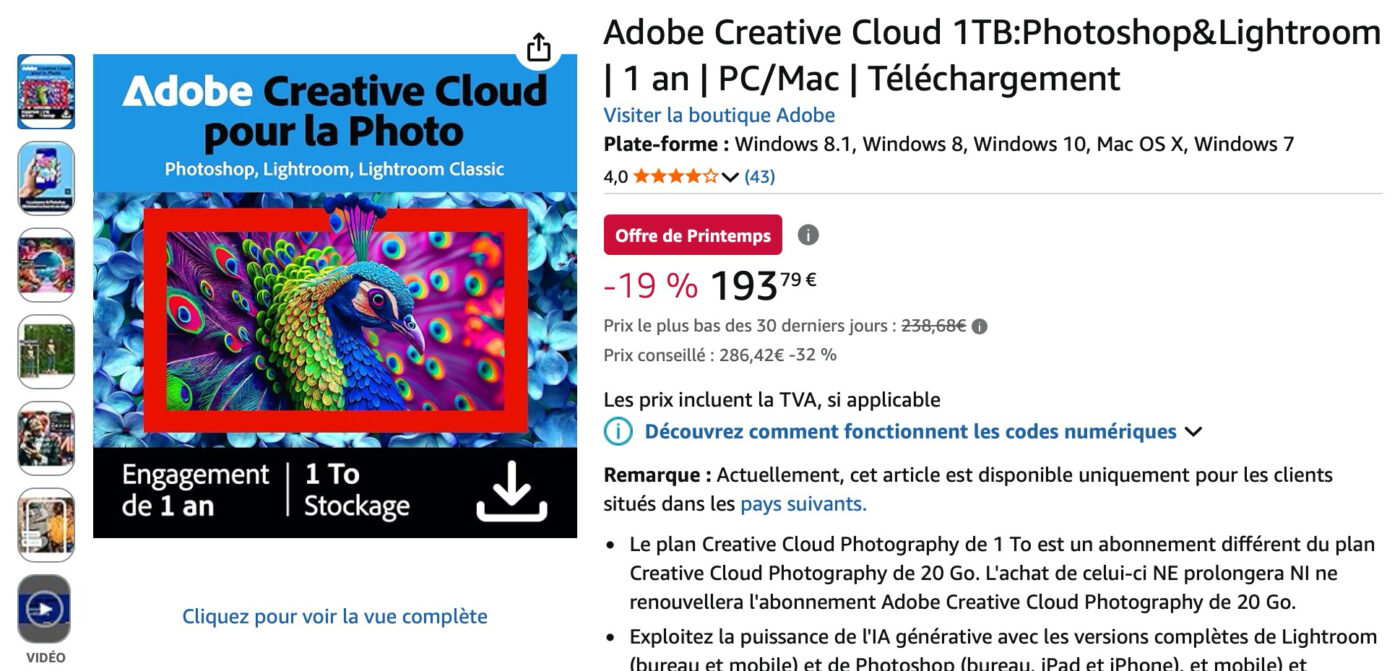Click the orange star rating icons
Screen dimensions: 1400x671
[x=675, y=177]
